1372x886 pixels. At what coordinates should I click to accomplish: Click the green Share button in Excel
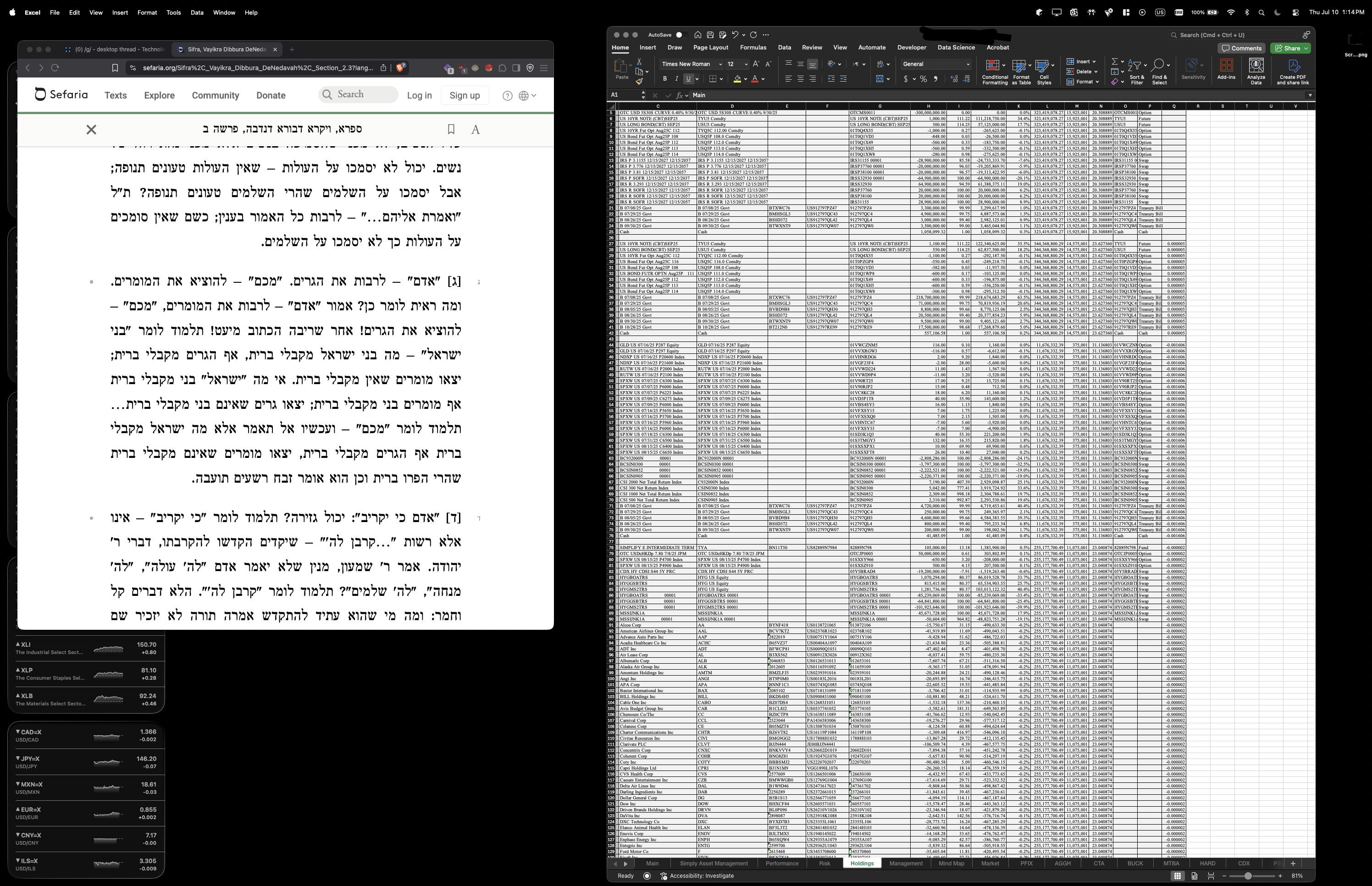[x=1290, y=48]
